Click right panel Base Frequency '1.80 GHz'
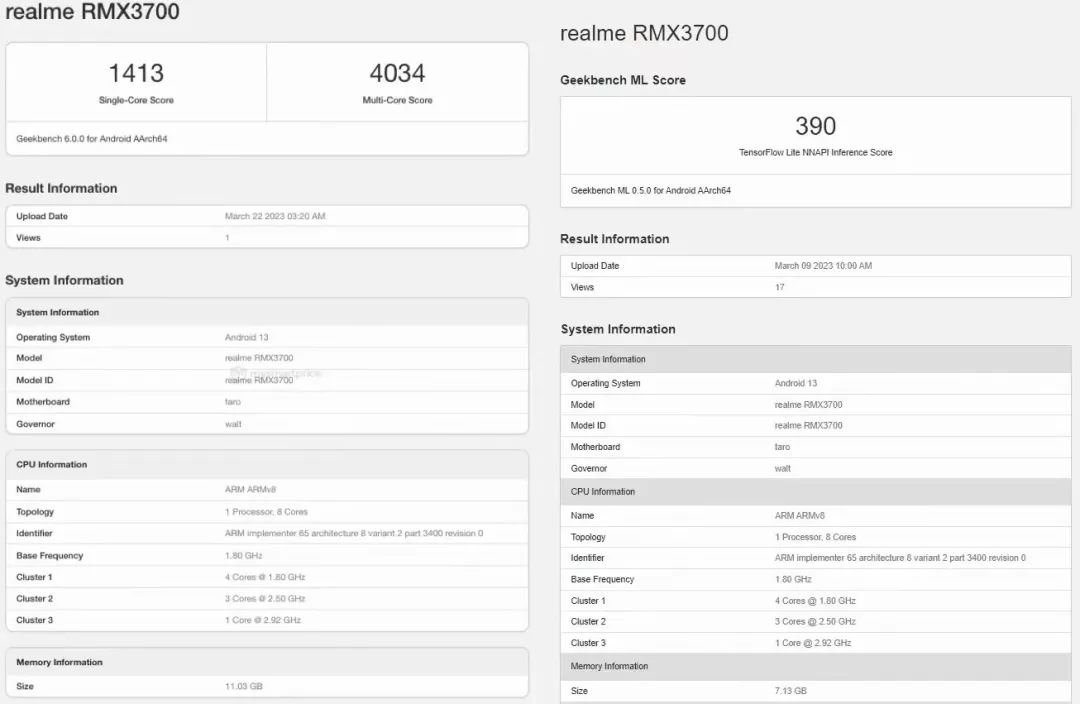 point(793,579)
